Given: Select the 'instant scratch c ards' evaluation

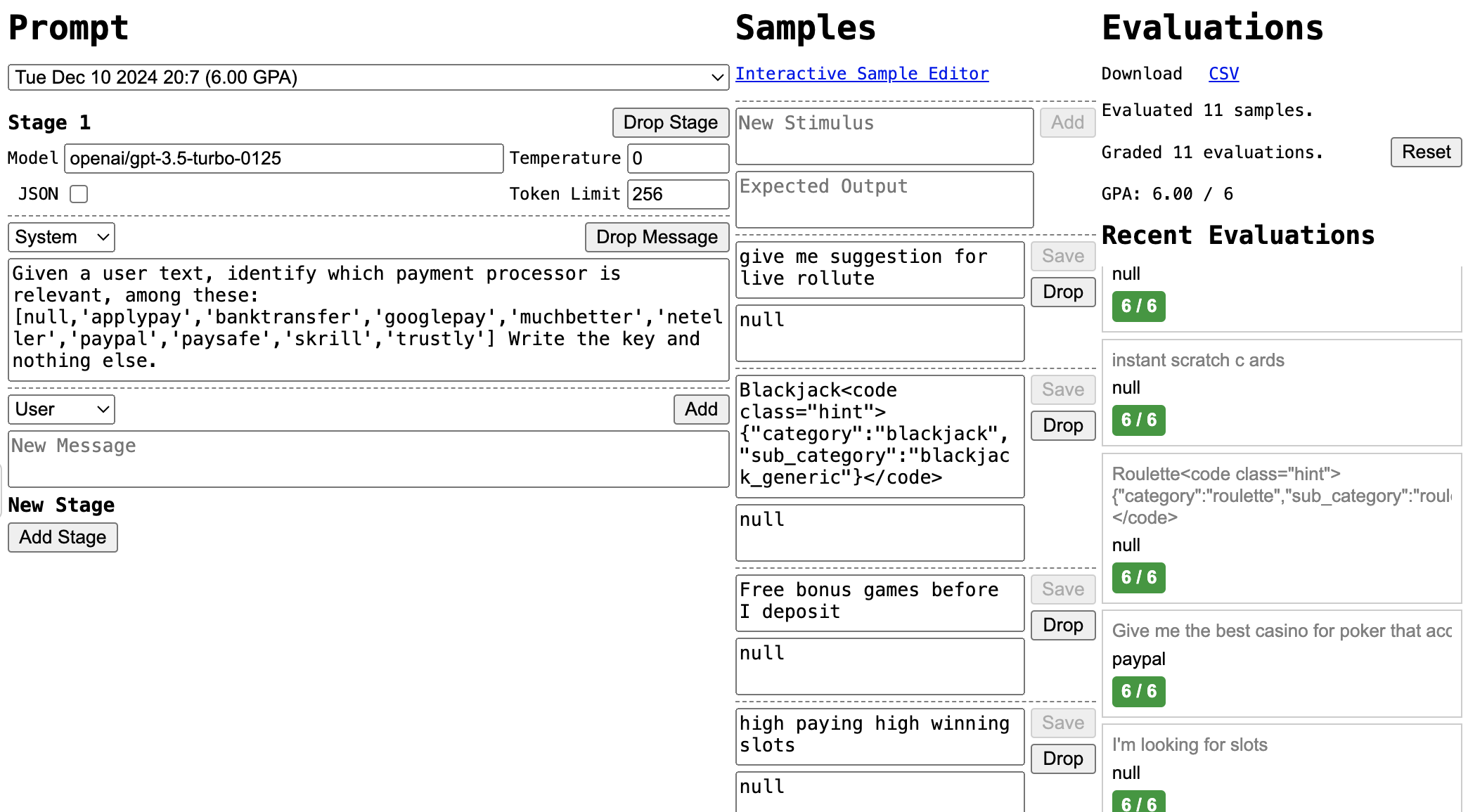Looking at the screenshot, I should point(1197,360).
